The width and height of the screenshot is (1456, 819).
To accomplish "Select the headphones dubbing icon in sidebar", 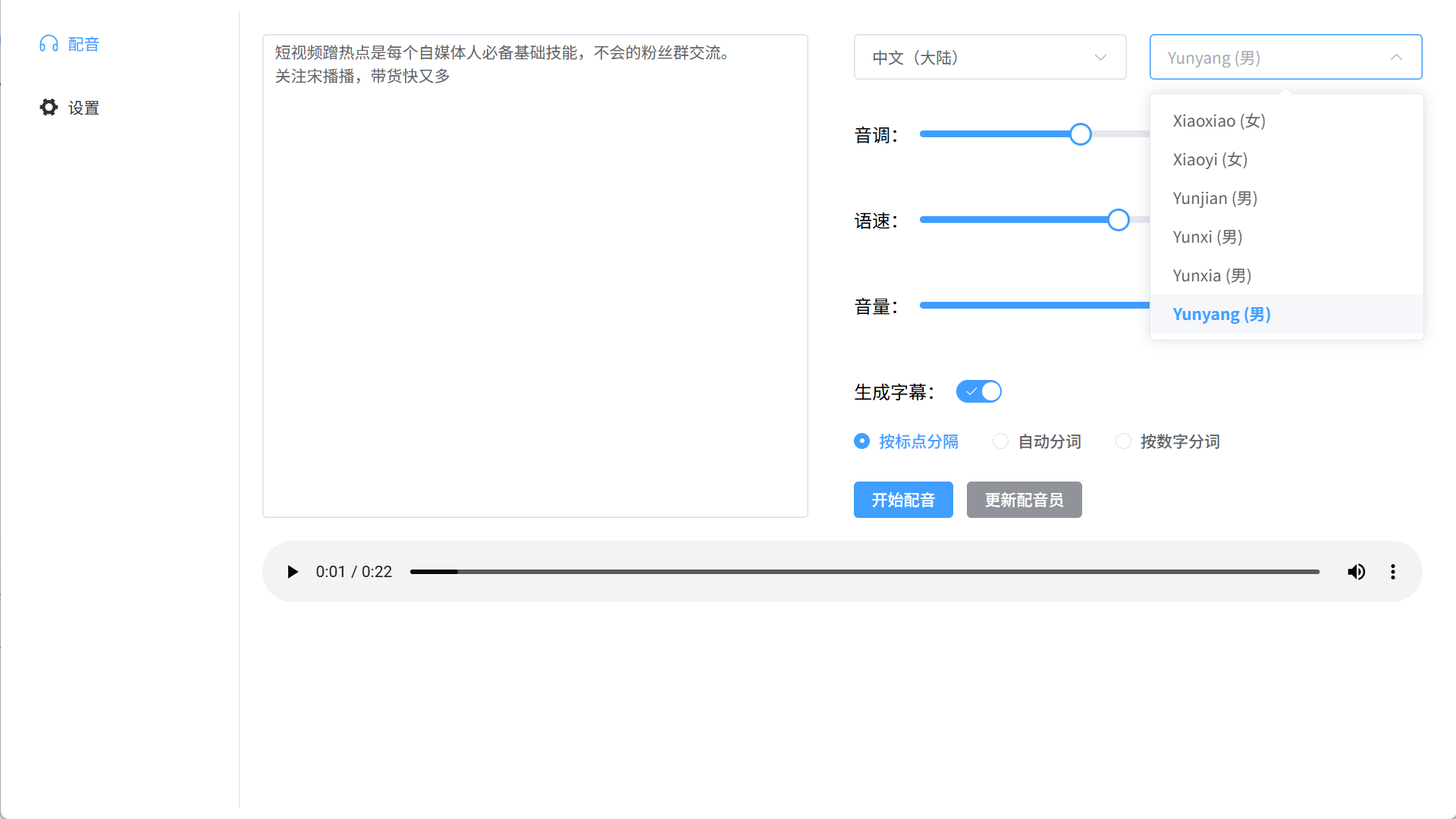I will pyautogui.click(x=49, y=43).
